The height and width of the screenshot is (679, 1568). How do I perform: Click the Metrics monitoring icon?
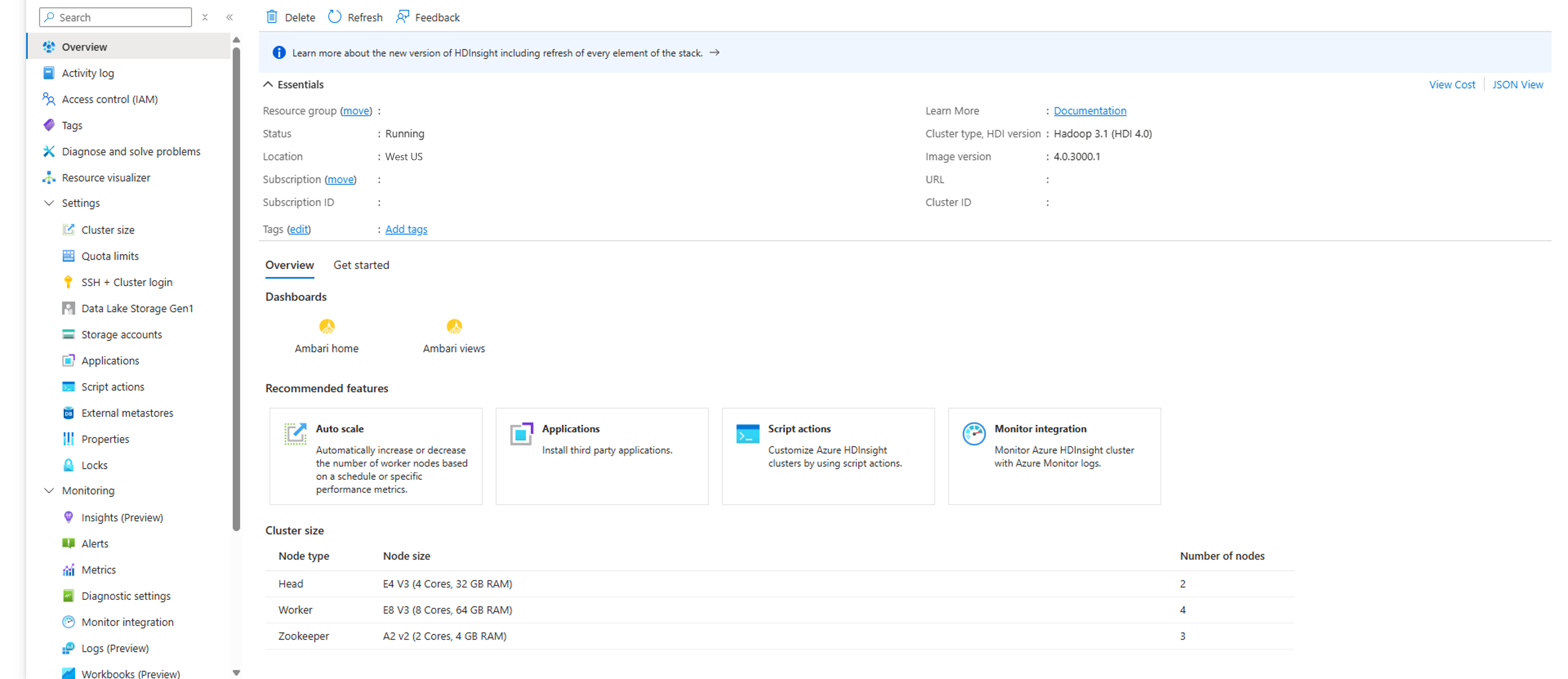click(68, 570)
